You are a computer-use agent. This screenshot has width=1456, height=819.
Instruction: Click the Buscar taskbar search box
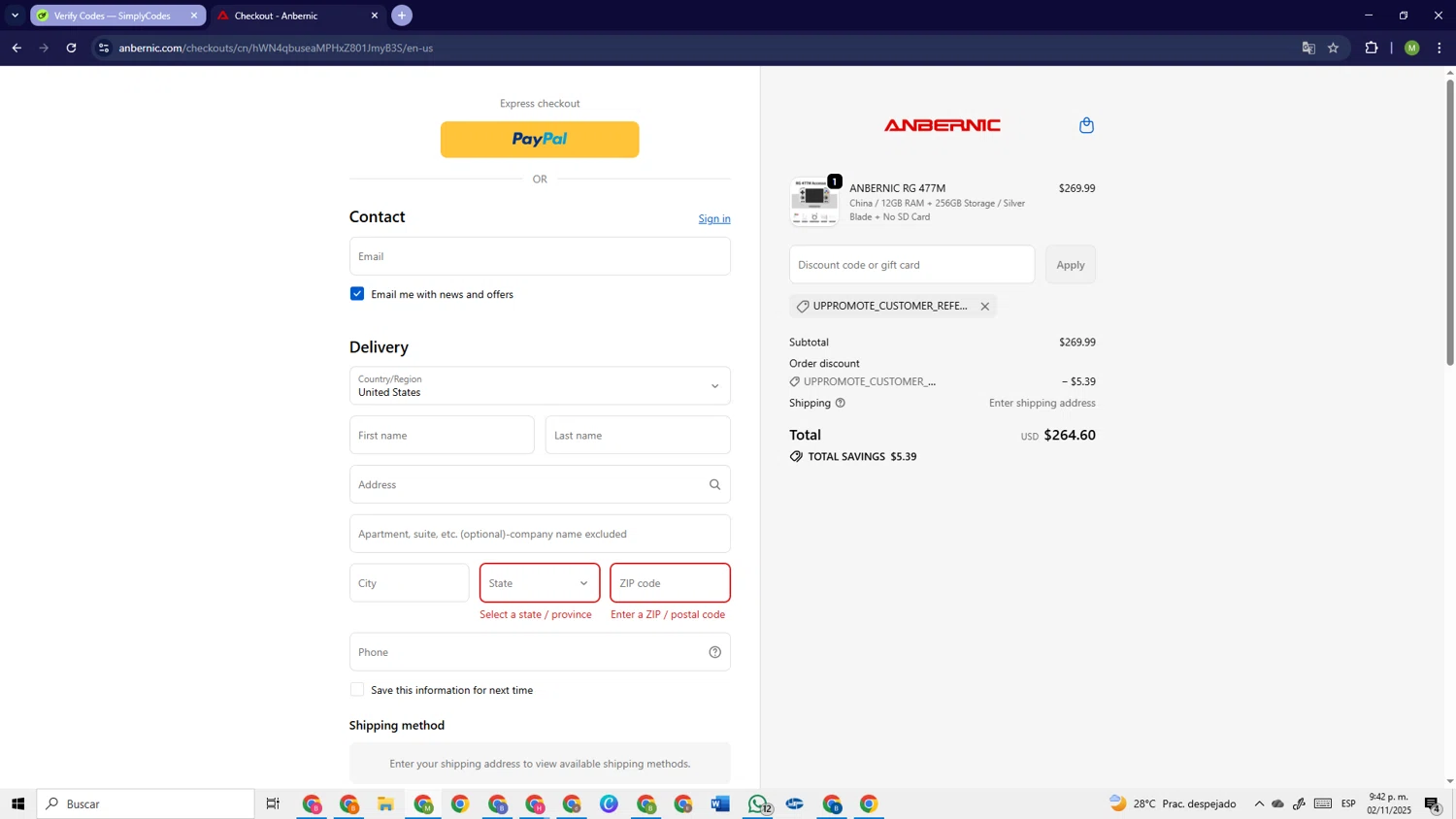(x=146, y=803)
